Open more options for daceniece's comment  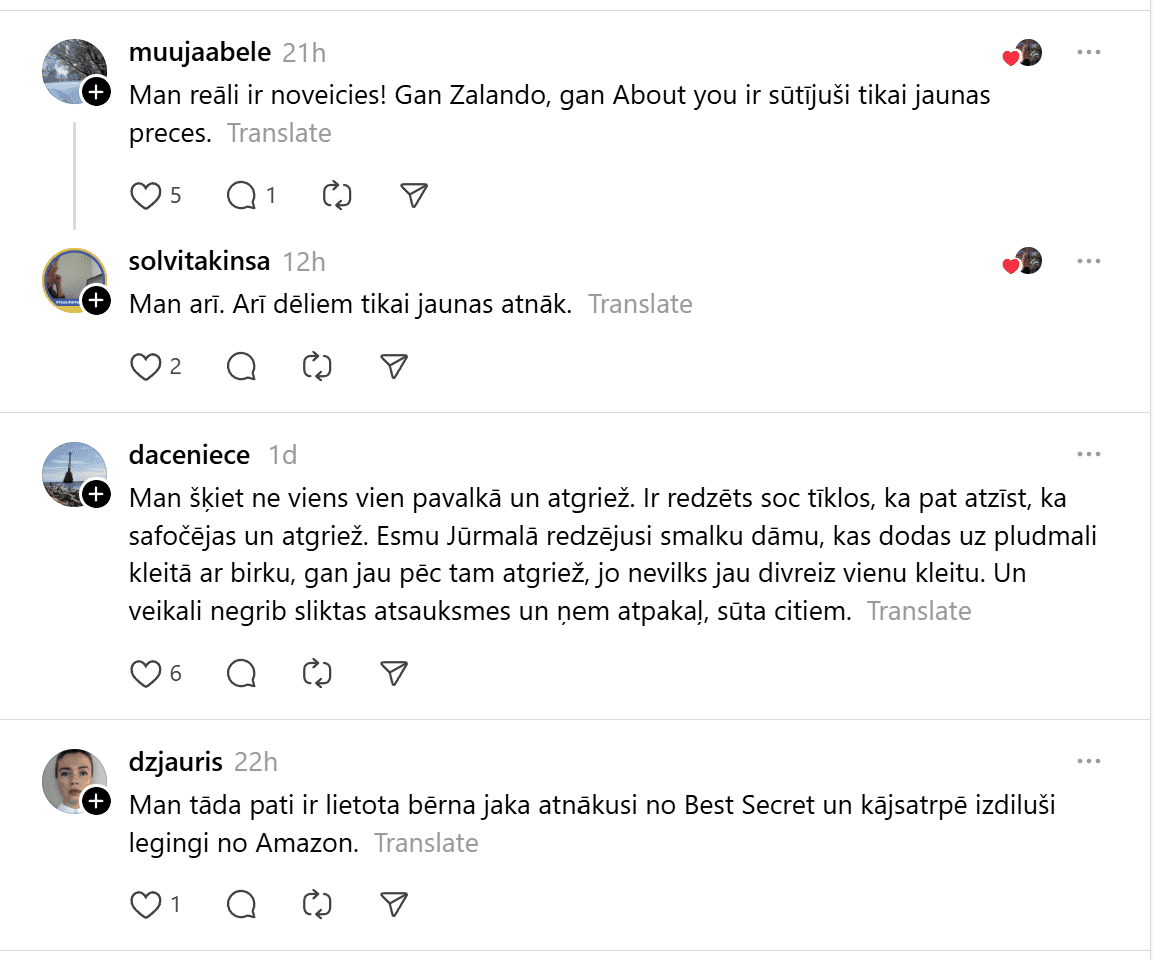pyautogui.click(x=1088, y=455)
